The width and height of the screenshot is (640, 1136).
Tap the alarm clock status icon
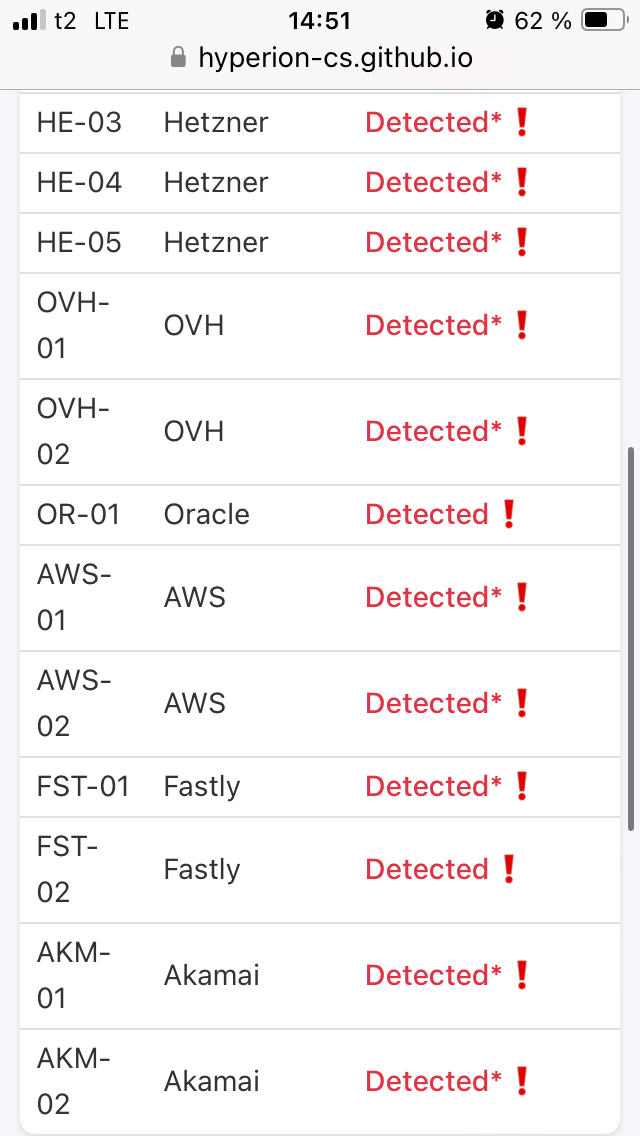[494, 20]
